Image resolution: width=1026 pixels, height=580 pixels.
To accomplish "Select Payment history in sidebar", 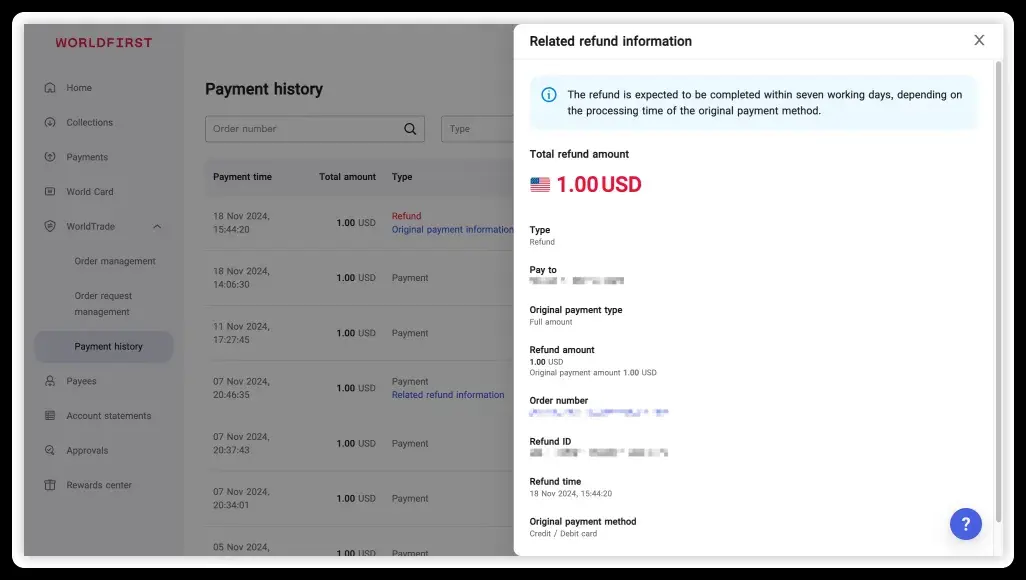I will pyautogui.click(x=108, y=347).
